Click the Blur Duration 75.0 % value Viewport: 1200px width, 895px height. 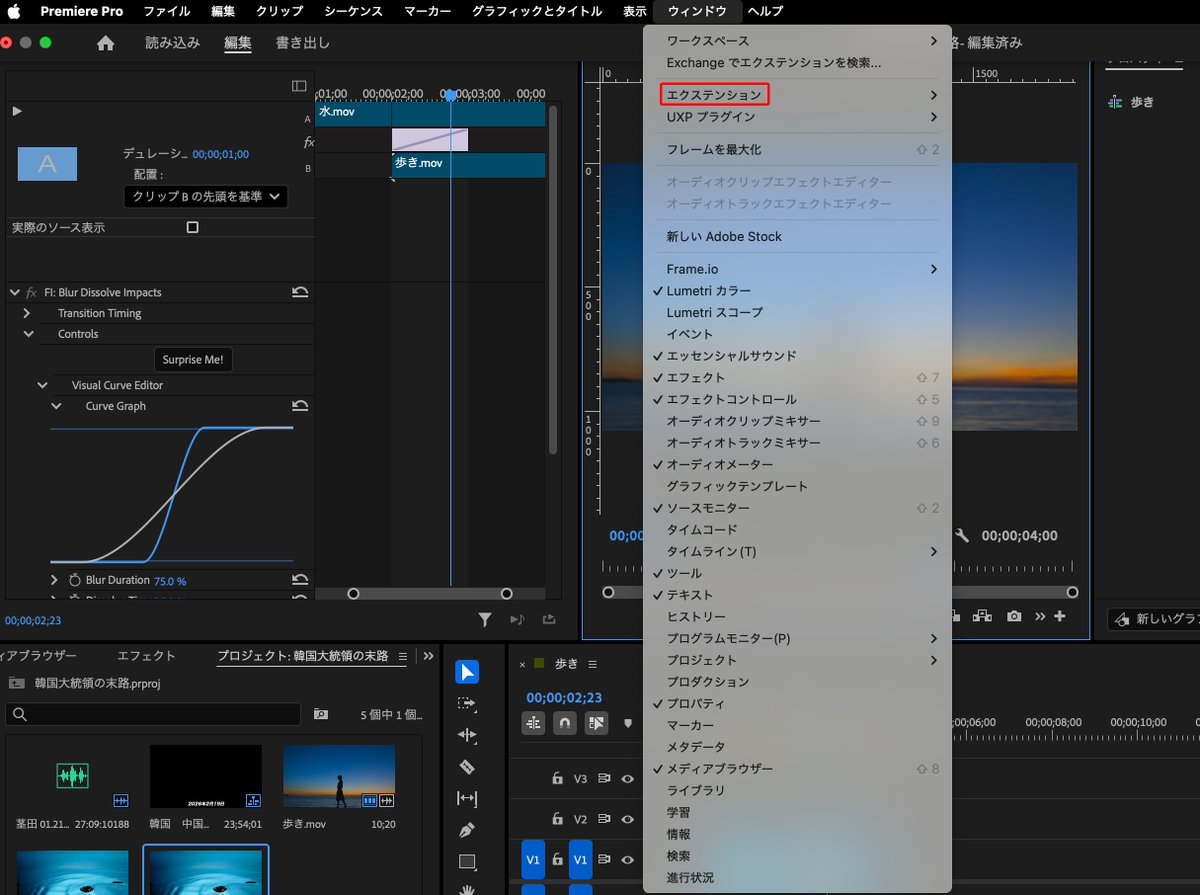pos(170,580)
